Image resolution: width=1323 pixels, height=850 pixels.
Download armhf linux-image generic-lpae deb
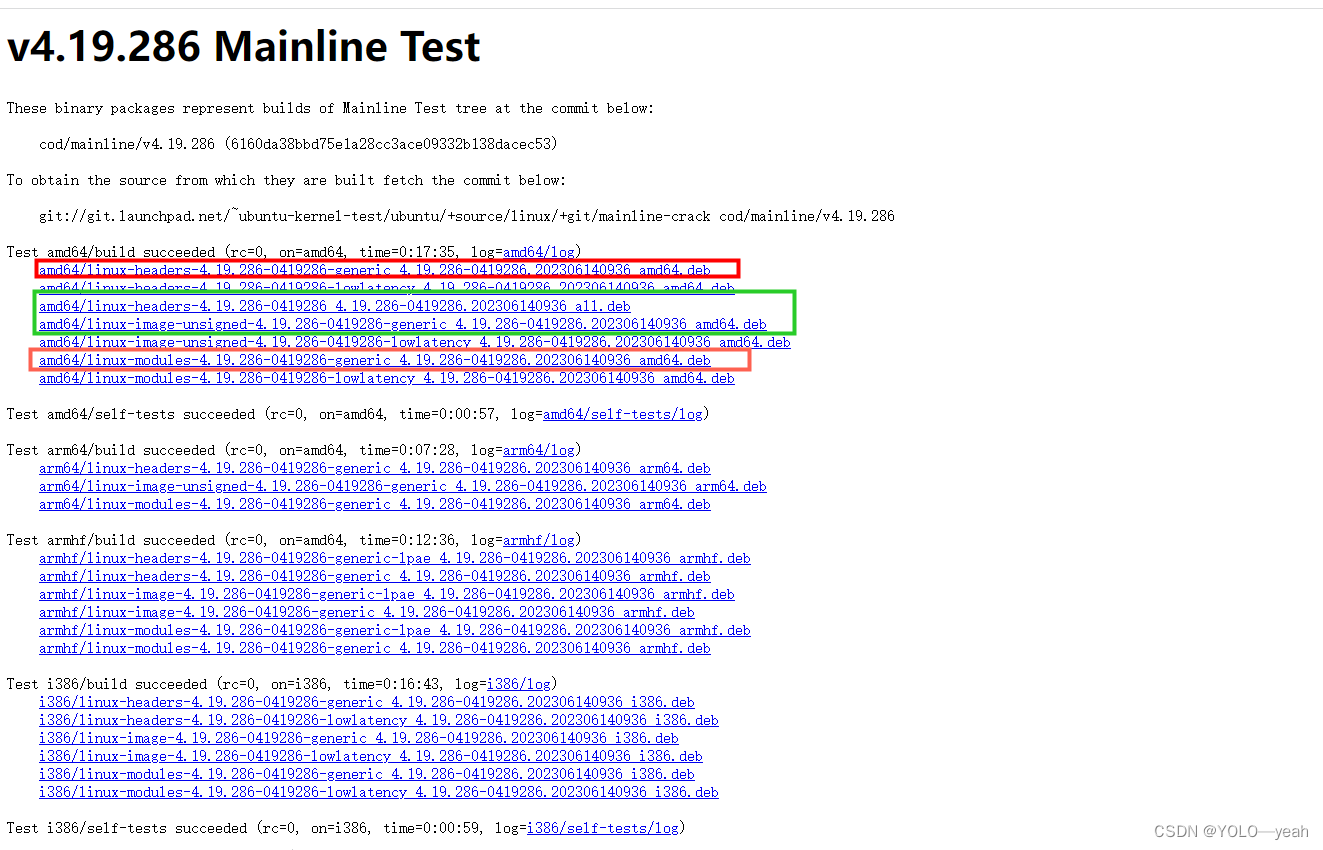click(387, 594)
